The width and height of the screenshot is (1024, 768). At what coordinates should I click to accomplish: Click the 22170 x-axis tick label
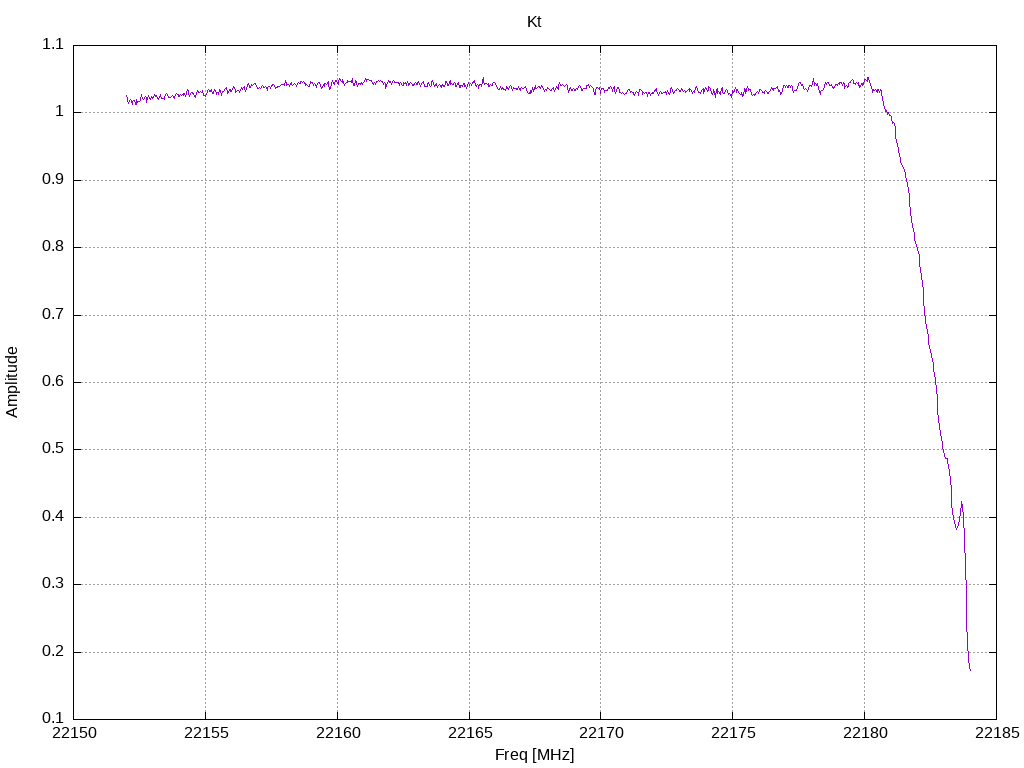click(601, 733)
